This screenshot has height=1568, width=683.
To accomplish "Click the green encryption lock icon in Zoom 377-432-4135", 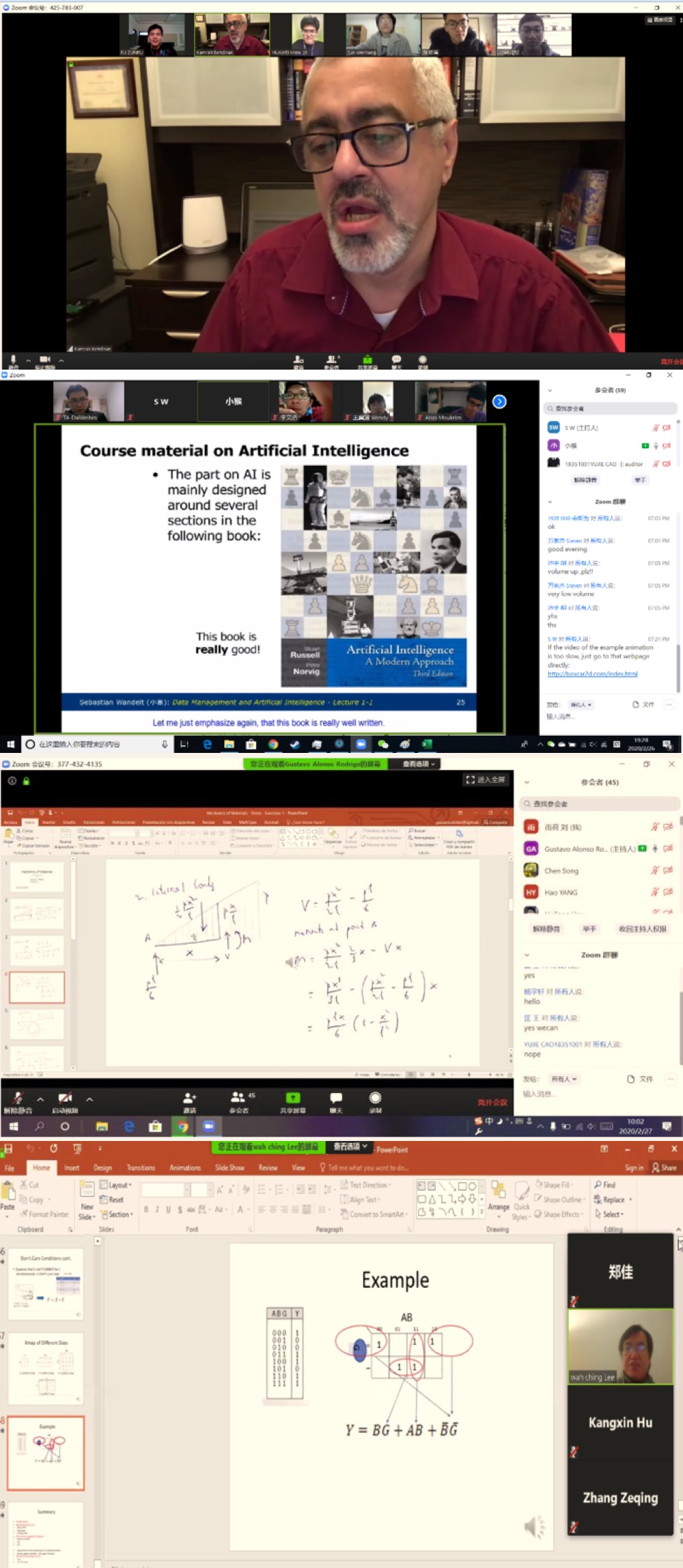I will 26,781.
